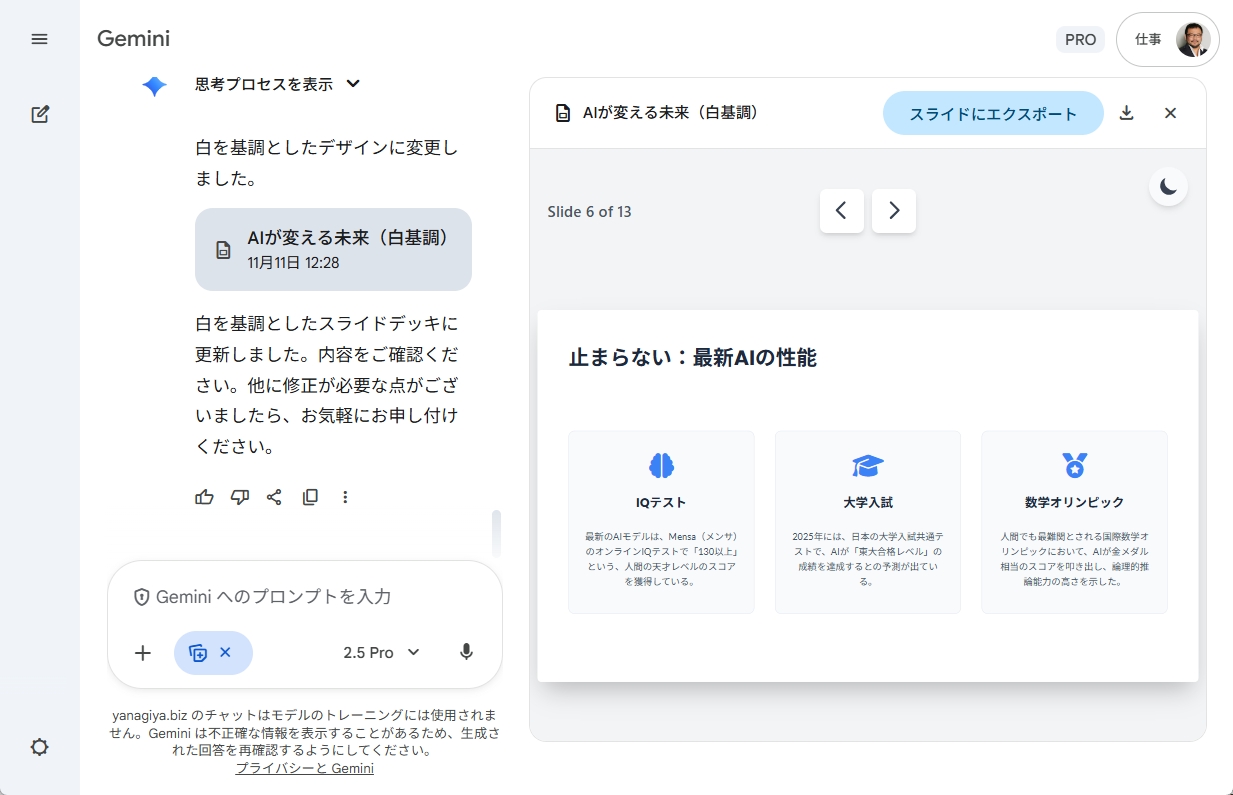Download the slide deck

pos(1126,113)
